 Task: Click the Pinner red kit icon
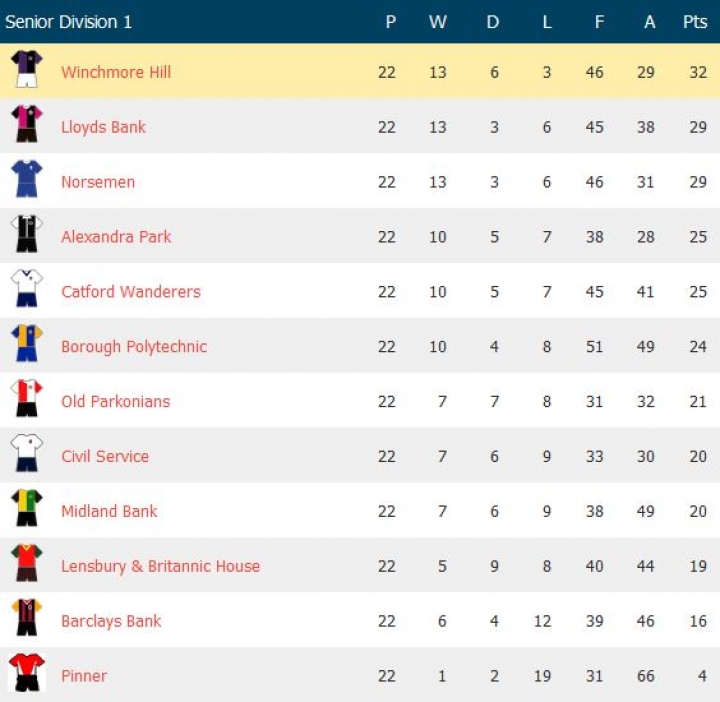pyautogui.click(x=26, y=674)
